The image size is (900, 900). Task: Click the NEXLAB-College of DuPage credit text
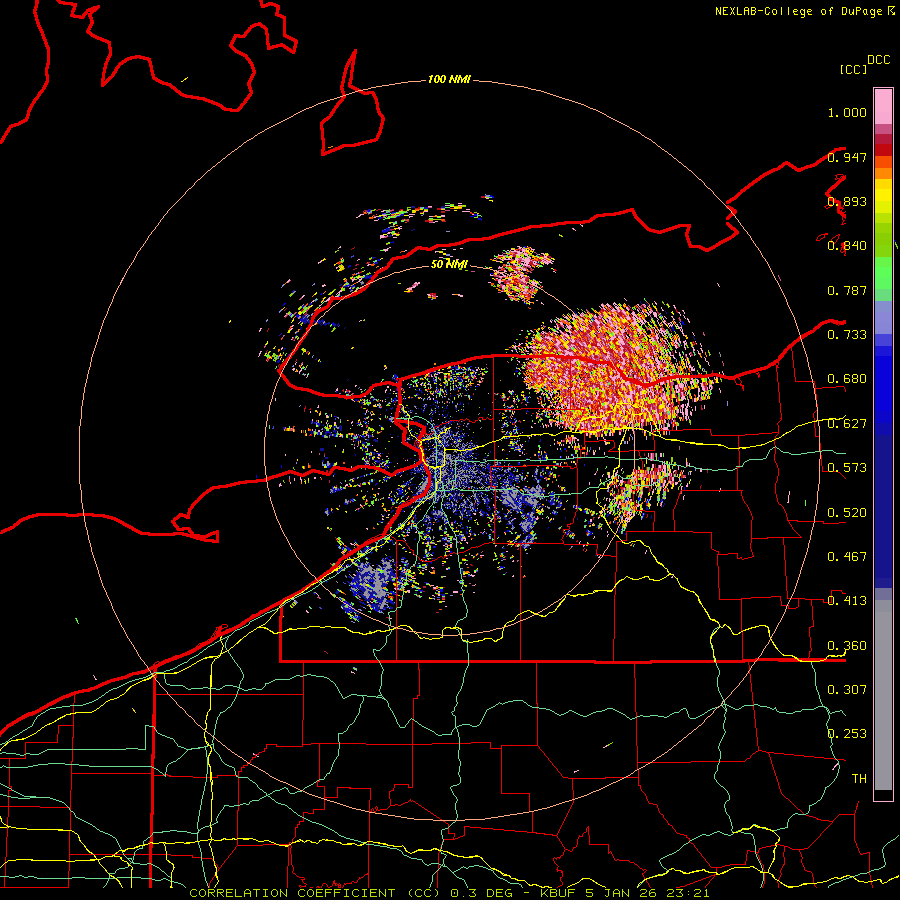800,11
